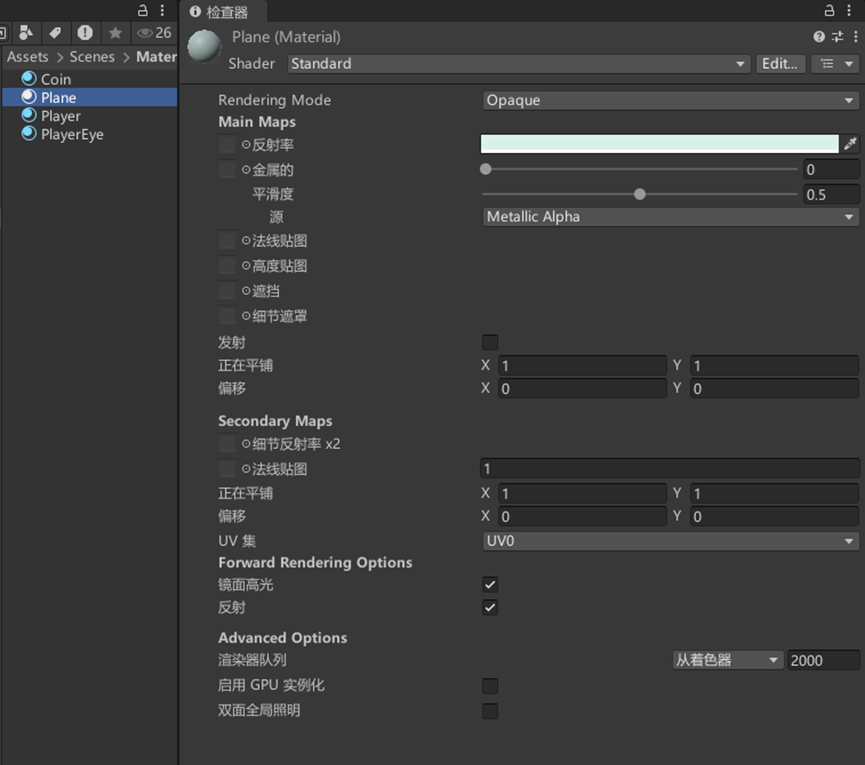Click the Plane material preview sphere
The image size is (865, 765).
pos(204,46)
